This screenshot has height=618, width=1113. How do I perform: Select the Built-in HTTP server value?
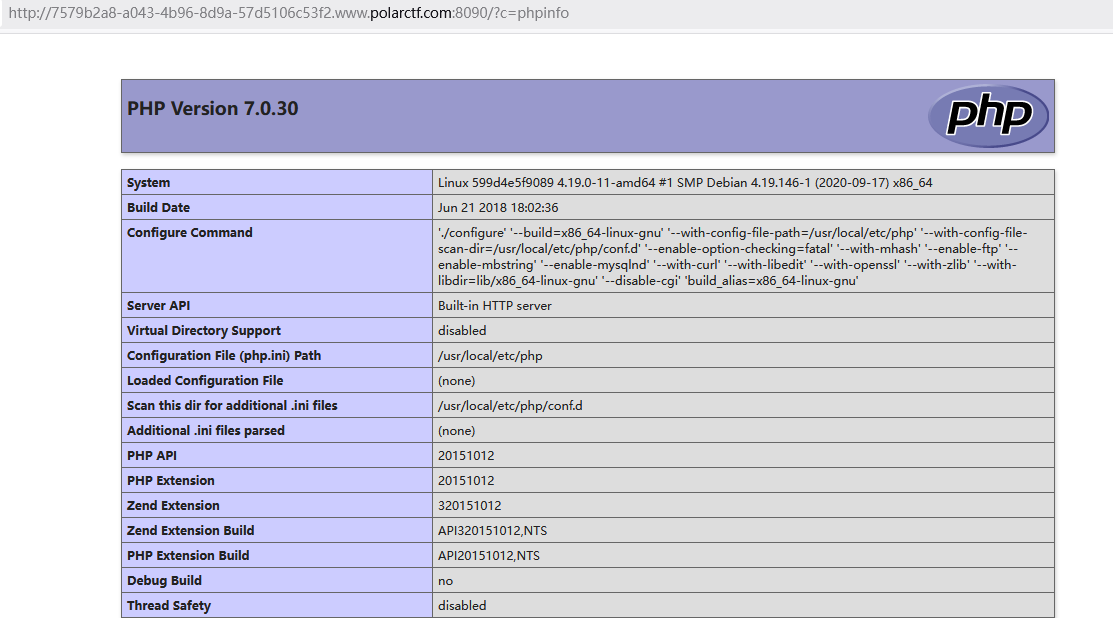click(x=495, y=305)
